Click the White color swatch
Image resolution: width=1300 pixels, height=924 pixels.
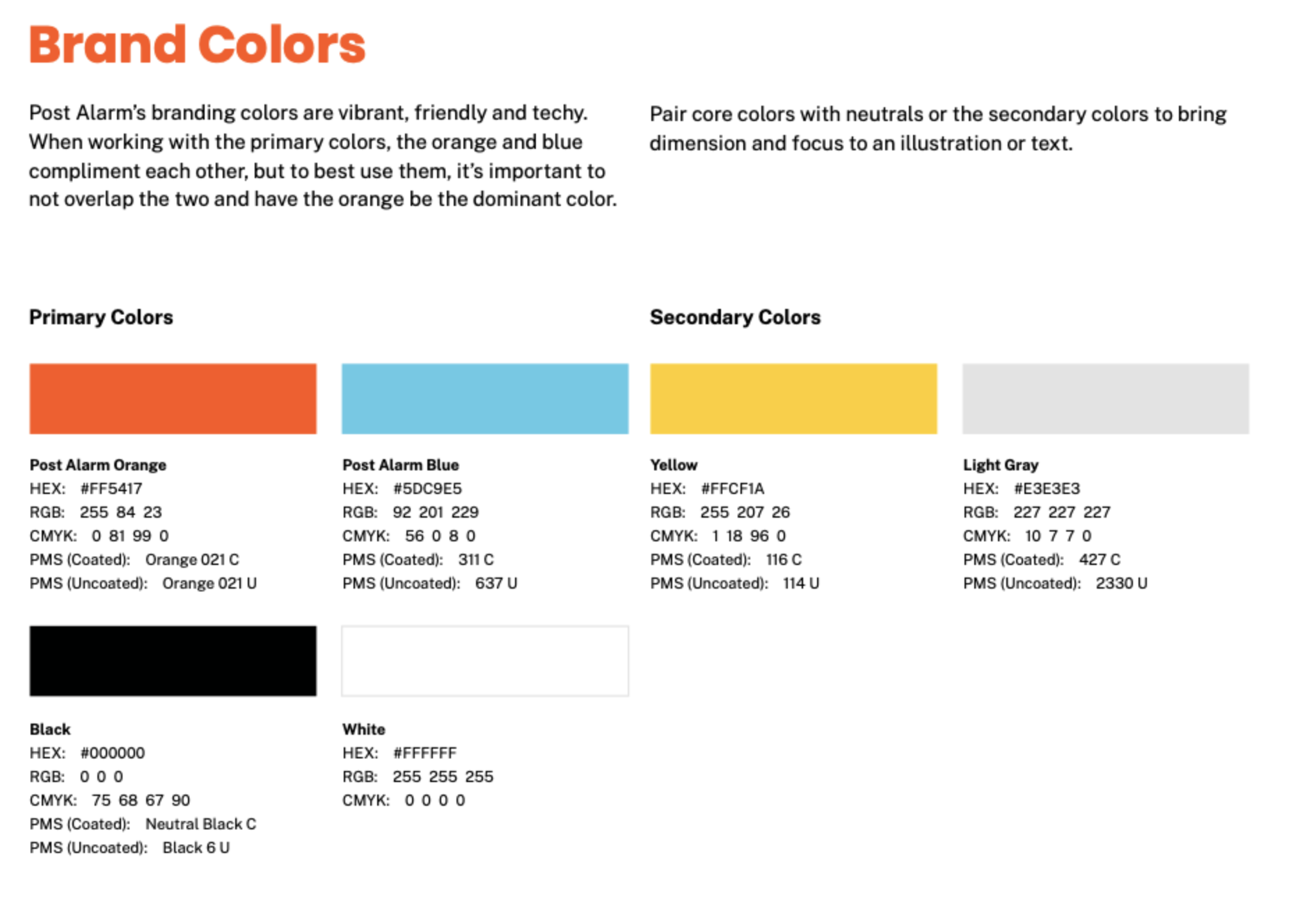tap(485, 661)
